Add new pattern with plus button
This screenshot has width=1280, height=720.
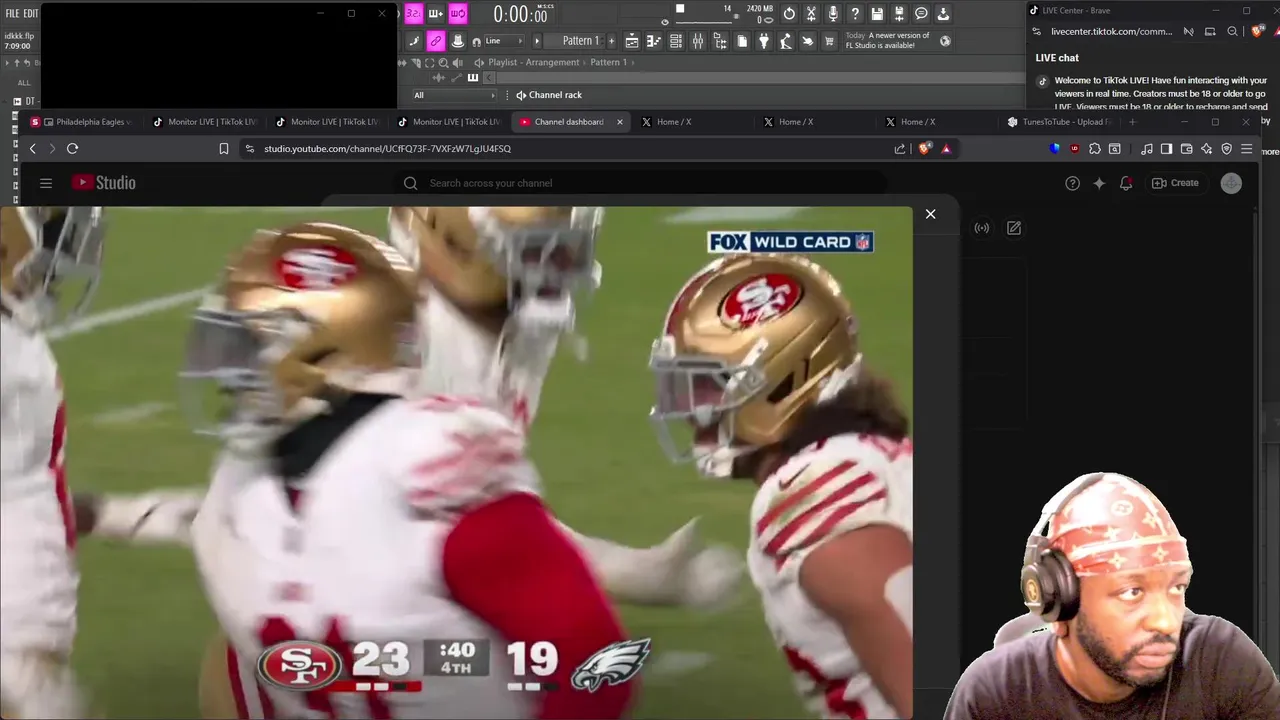click(610, 41)
